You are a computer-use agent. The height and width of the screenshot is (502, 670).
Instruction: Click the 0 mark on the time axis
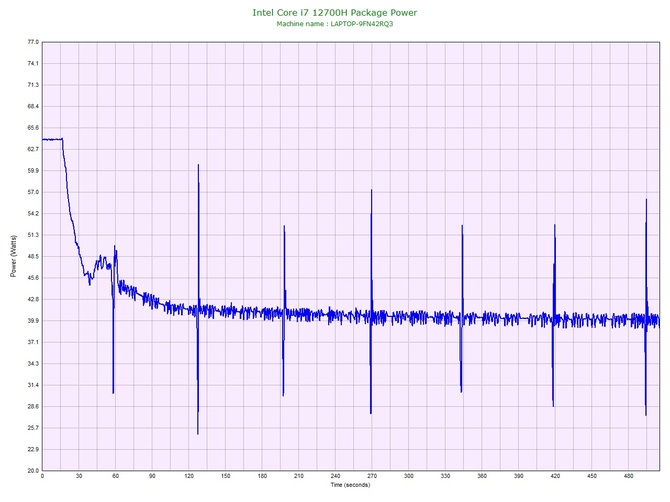coord(42,476)
